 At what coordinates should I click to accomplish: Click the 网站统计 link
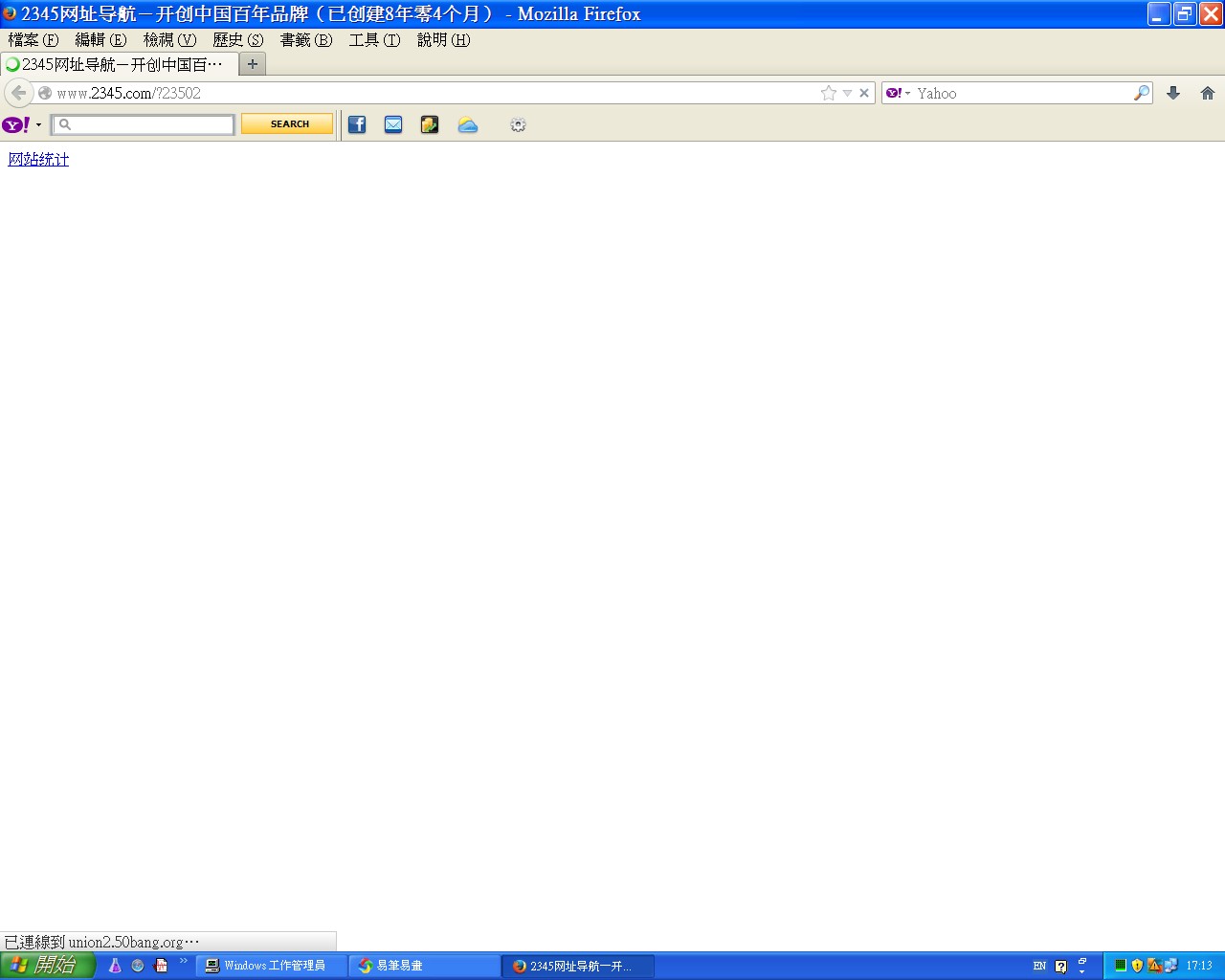pyautogui.click(x=38, y=159)
